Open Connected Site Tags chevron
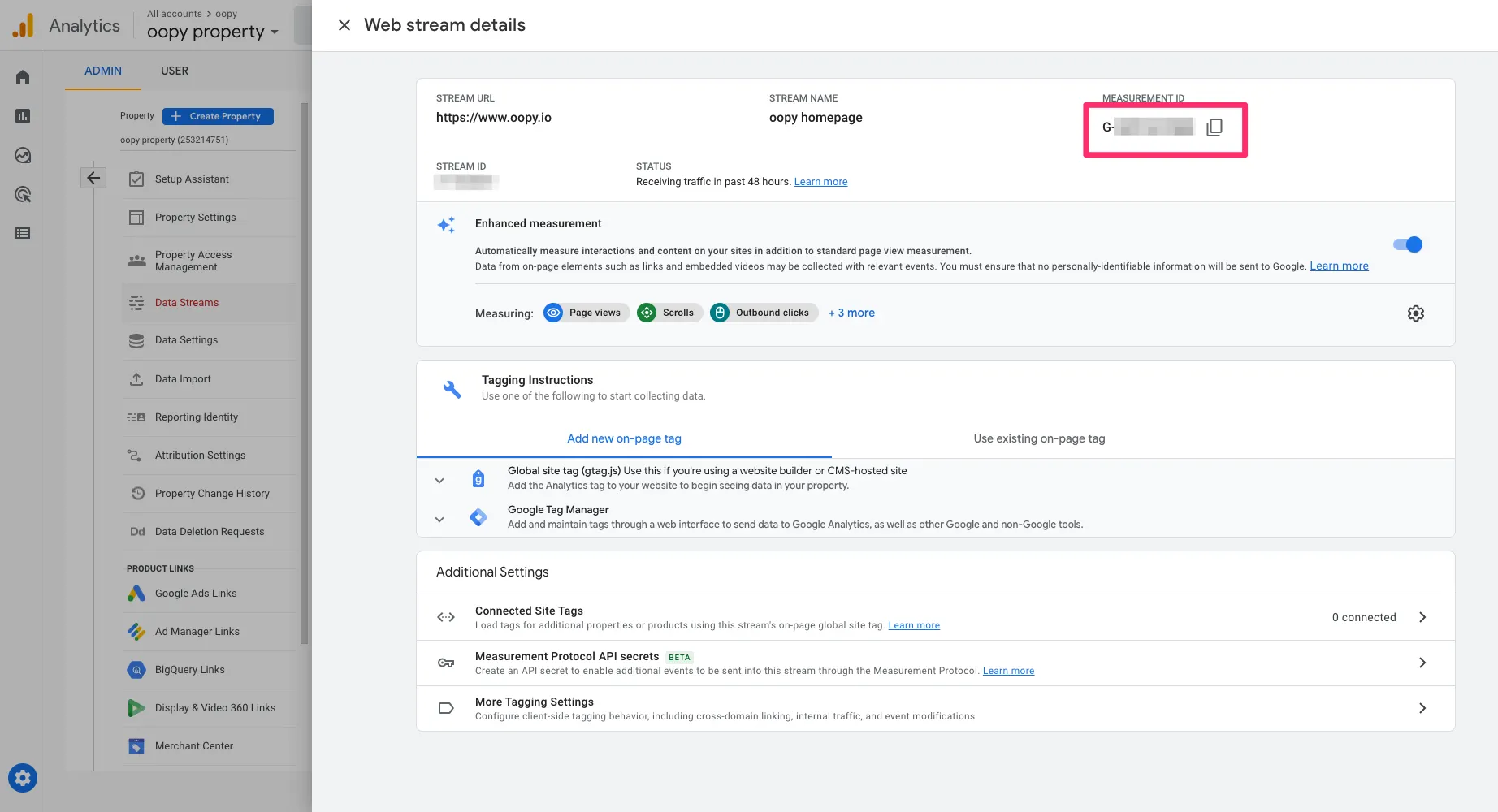The height and width of the screenshot is (812, 1498). coord(1422,617)
